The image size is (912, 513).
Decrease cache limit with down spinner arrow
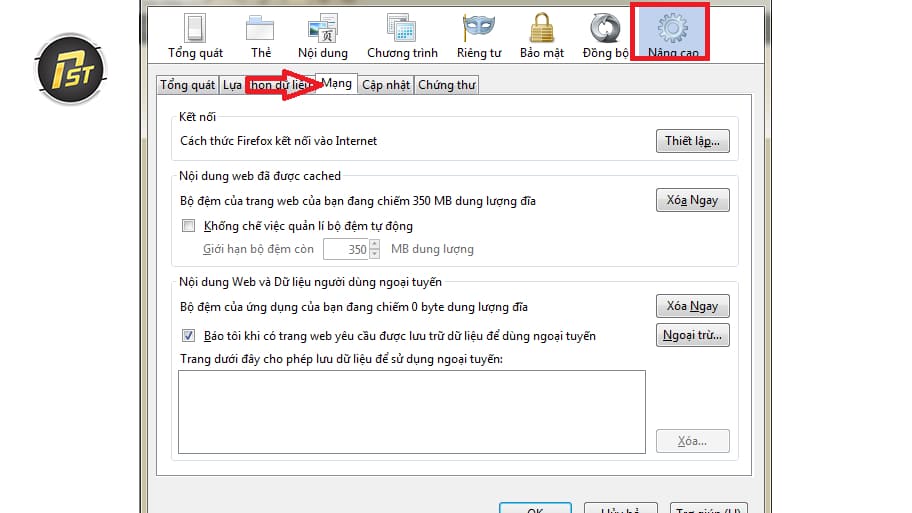(x=375, y=254)
